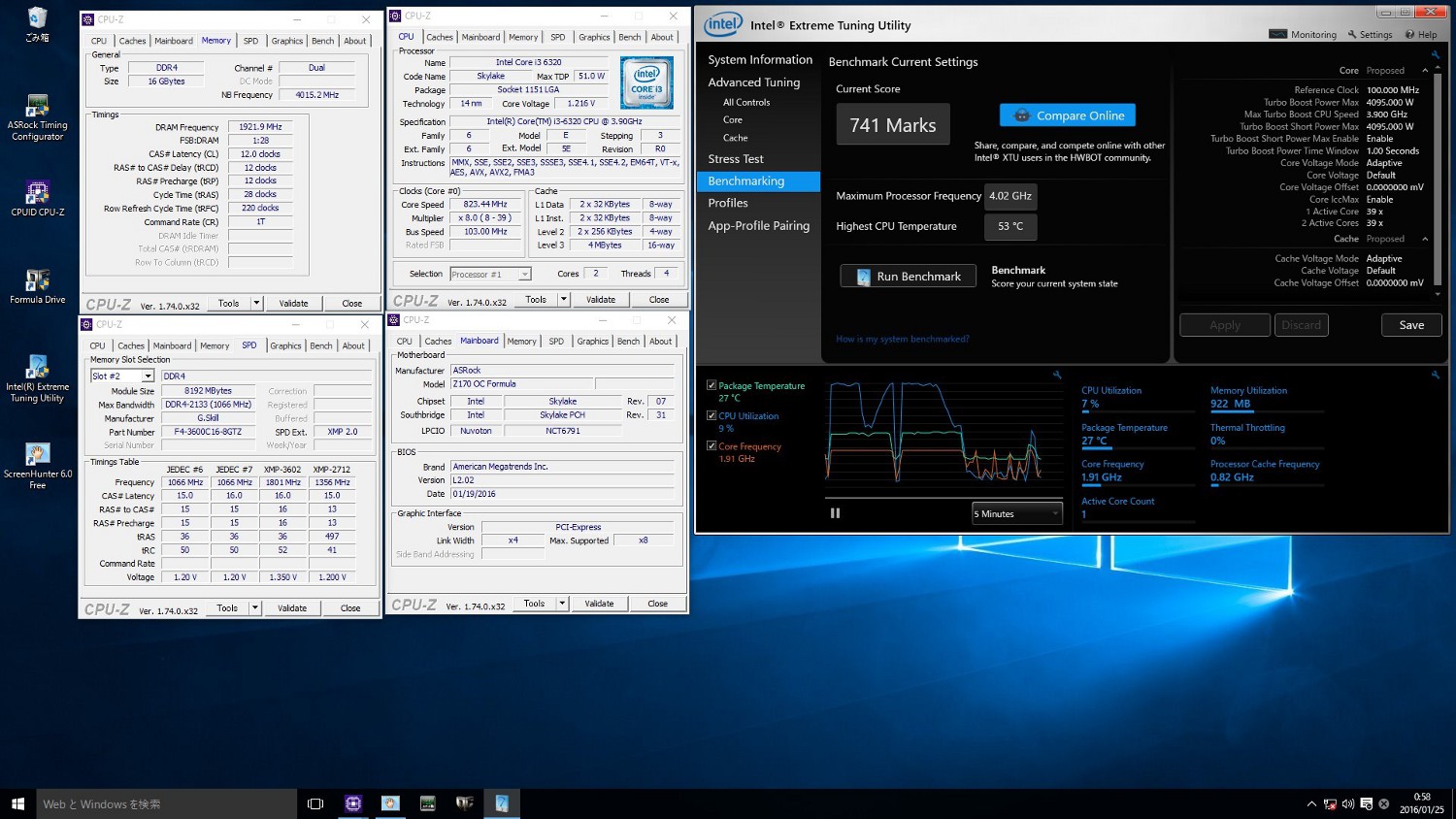Open 'How is my system benchmarked?' link
1456x819 pixels.
[x=903, y=339]
